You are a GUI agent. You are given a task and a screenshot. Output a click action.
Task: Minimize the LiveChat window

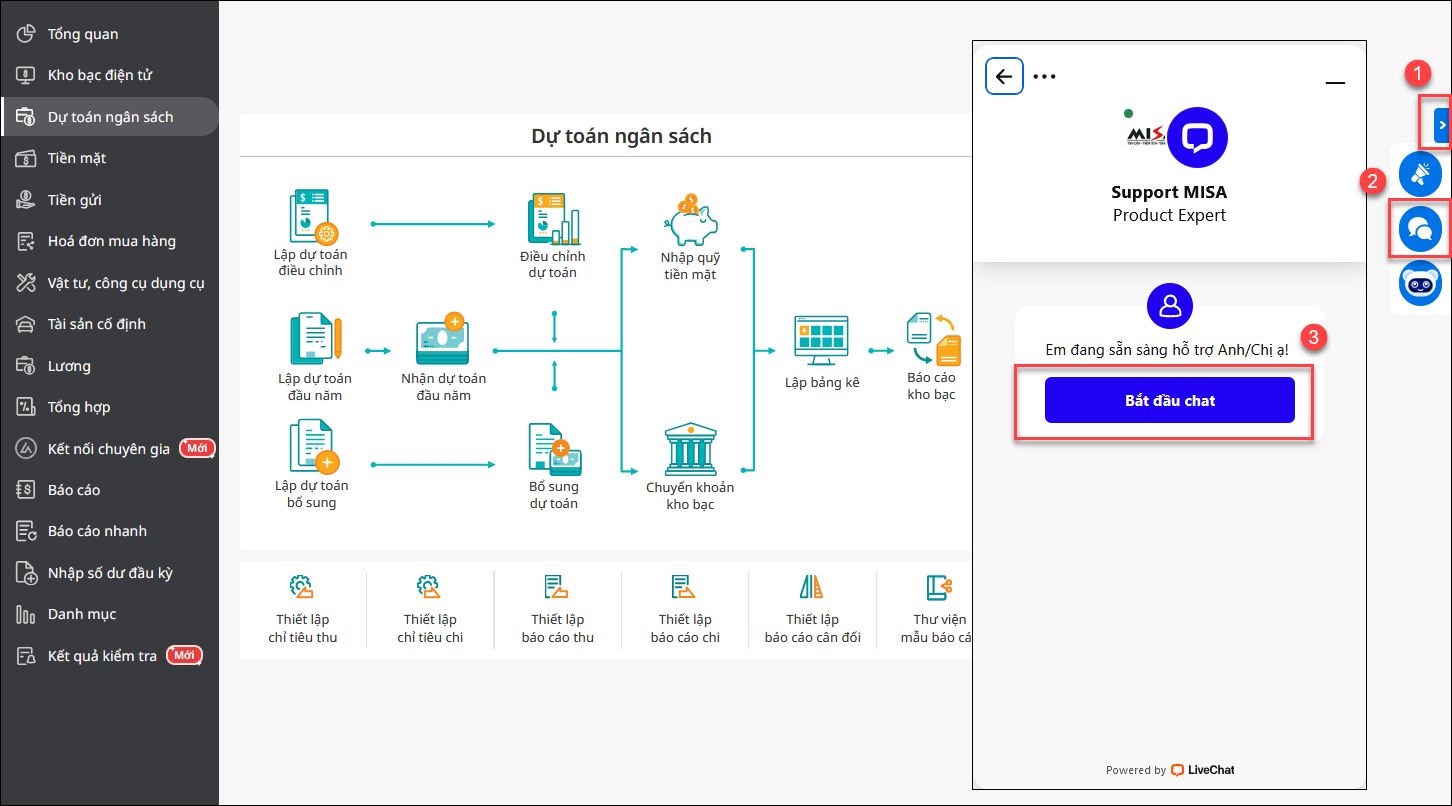point(1335,84)
